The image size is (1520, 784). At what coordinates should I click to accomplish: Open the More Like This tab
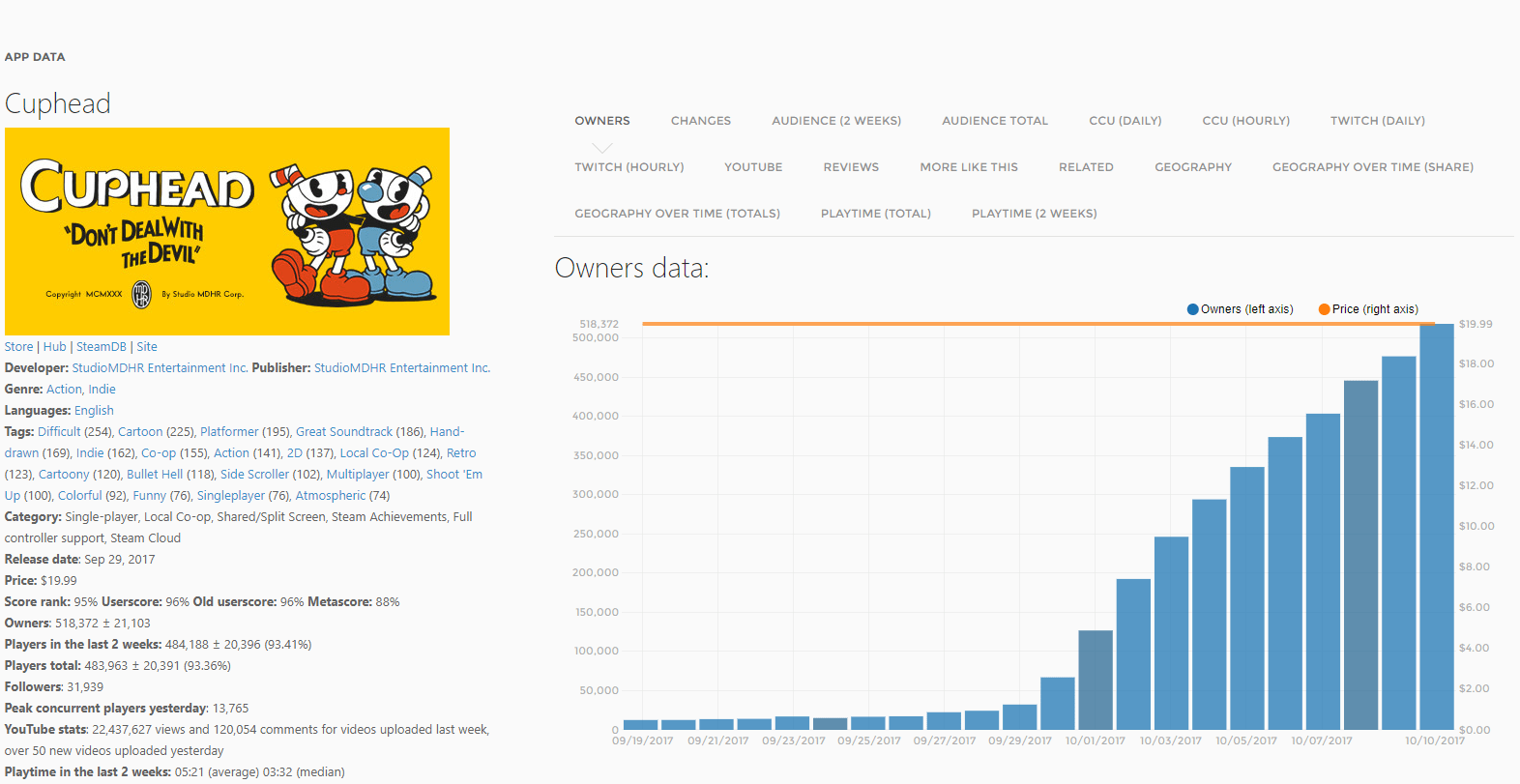click(x=969, y=167)
